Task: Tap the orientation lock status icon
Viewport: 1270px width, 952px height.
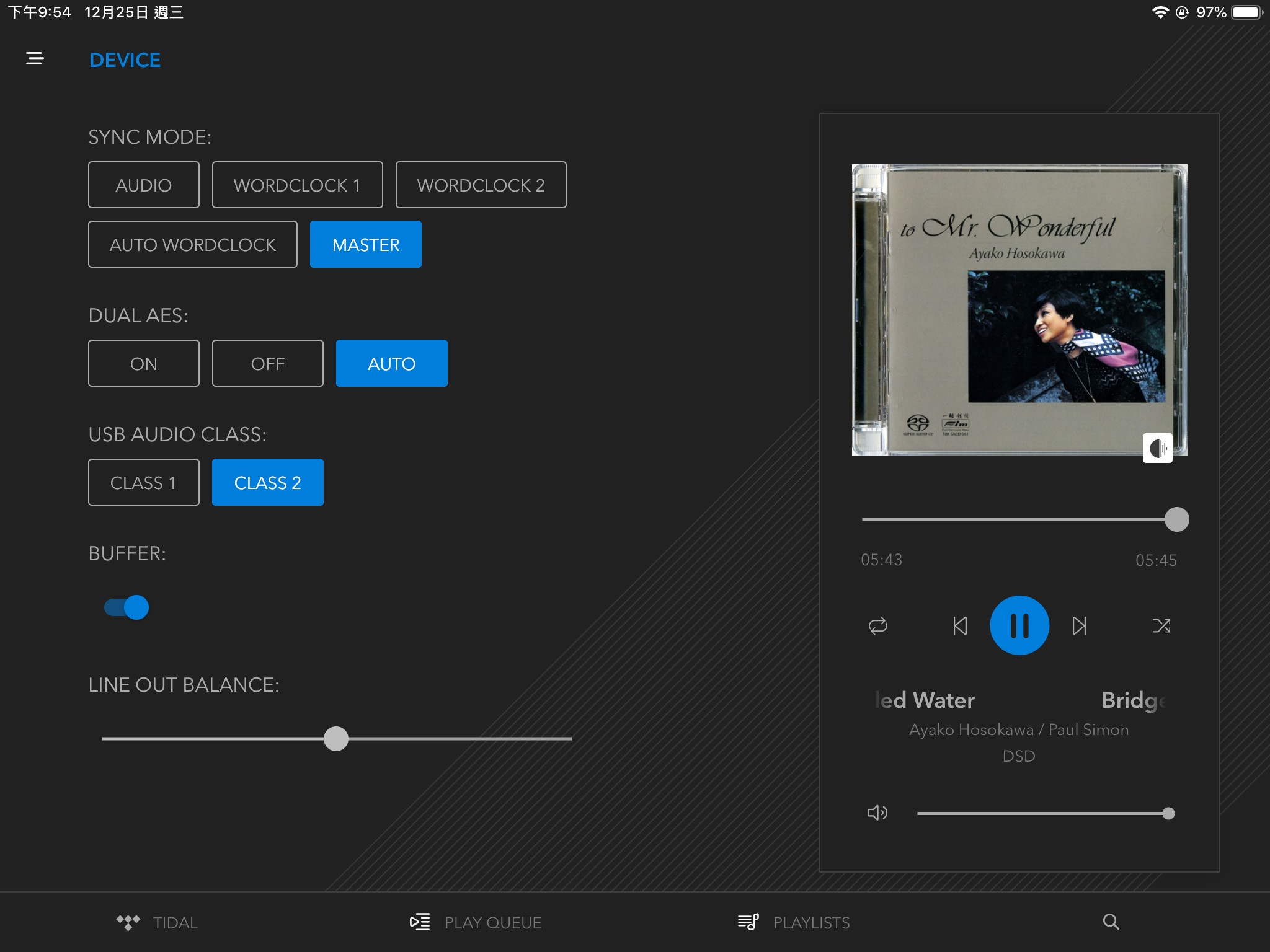Action: point(1183,12)
